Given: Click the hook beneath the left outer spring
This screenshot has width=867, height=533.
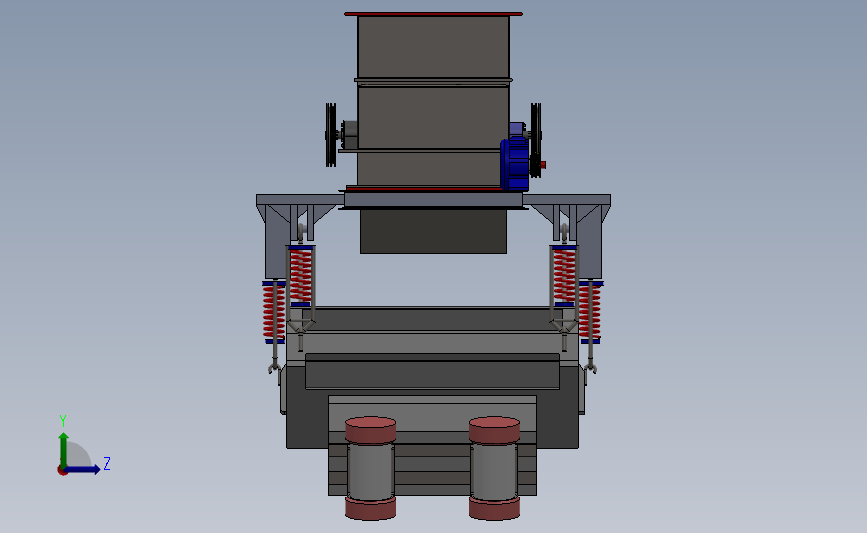Looking at the screenshot, I should pos(275,367).
